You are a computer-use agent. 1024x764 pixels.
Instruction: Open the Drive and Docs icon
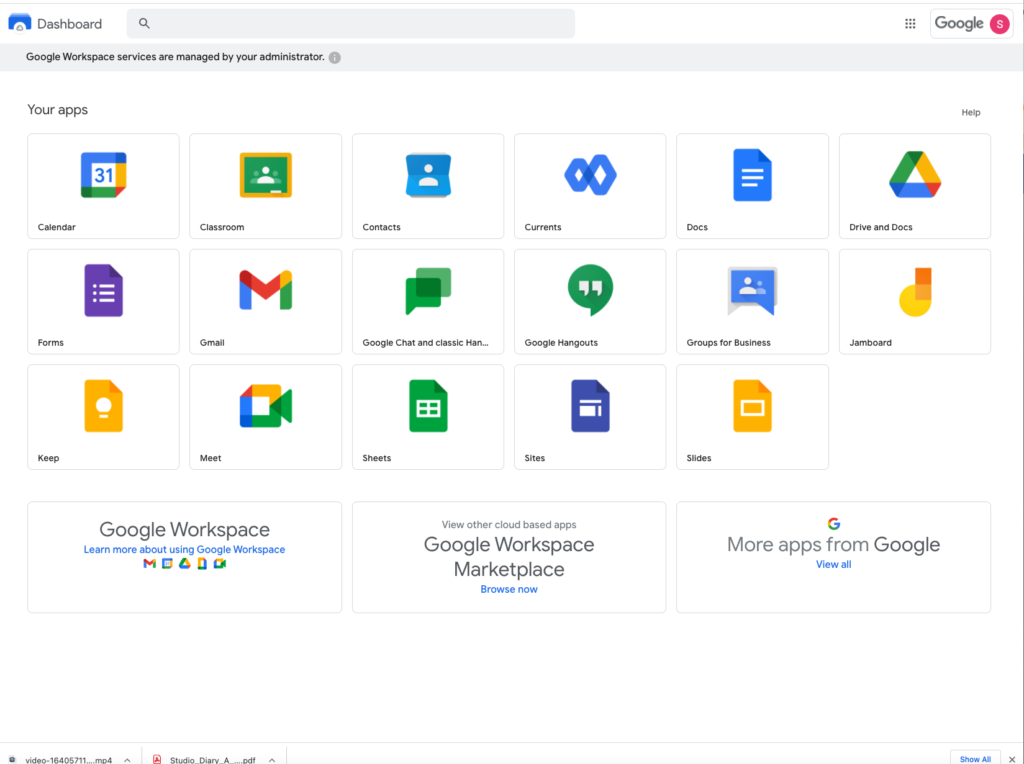tap(914, 174)
